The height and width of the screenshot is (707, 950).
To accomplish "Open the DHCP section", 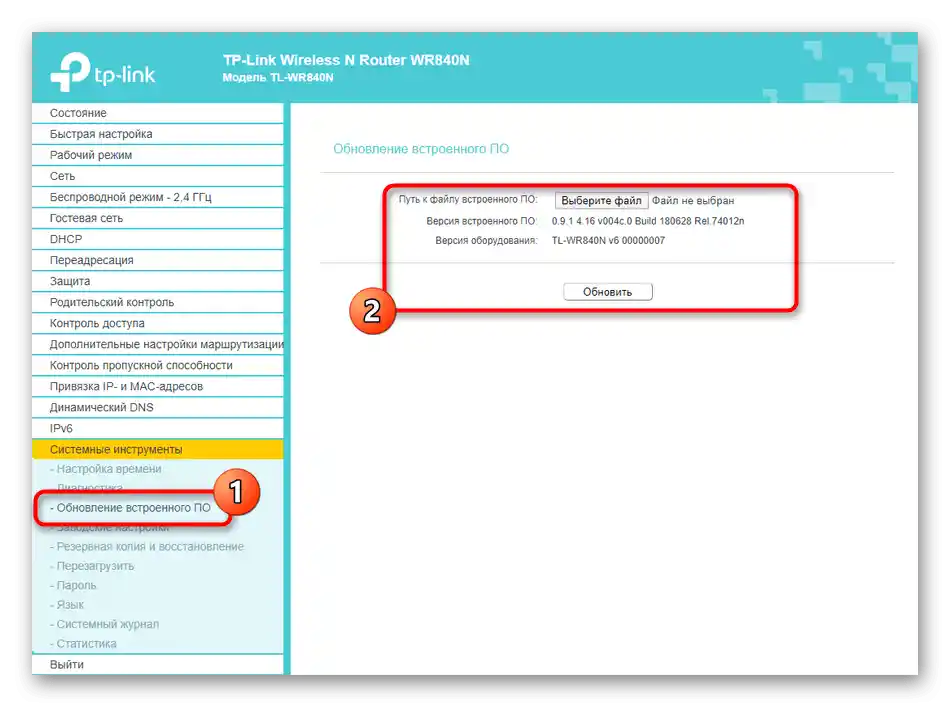I will [x=158, y=239].
